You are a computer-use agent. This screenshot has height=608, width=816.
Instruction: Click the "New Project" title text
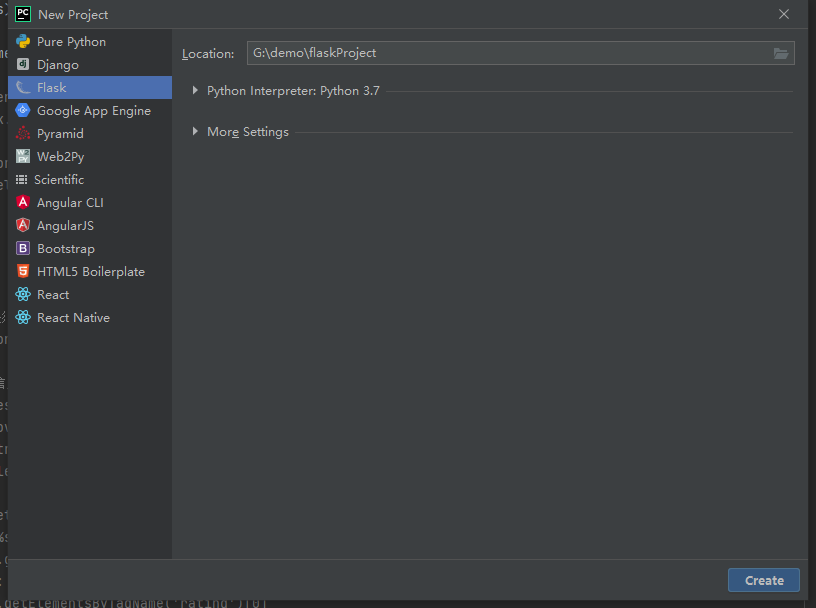[x=73, y=15]
